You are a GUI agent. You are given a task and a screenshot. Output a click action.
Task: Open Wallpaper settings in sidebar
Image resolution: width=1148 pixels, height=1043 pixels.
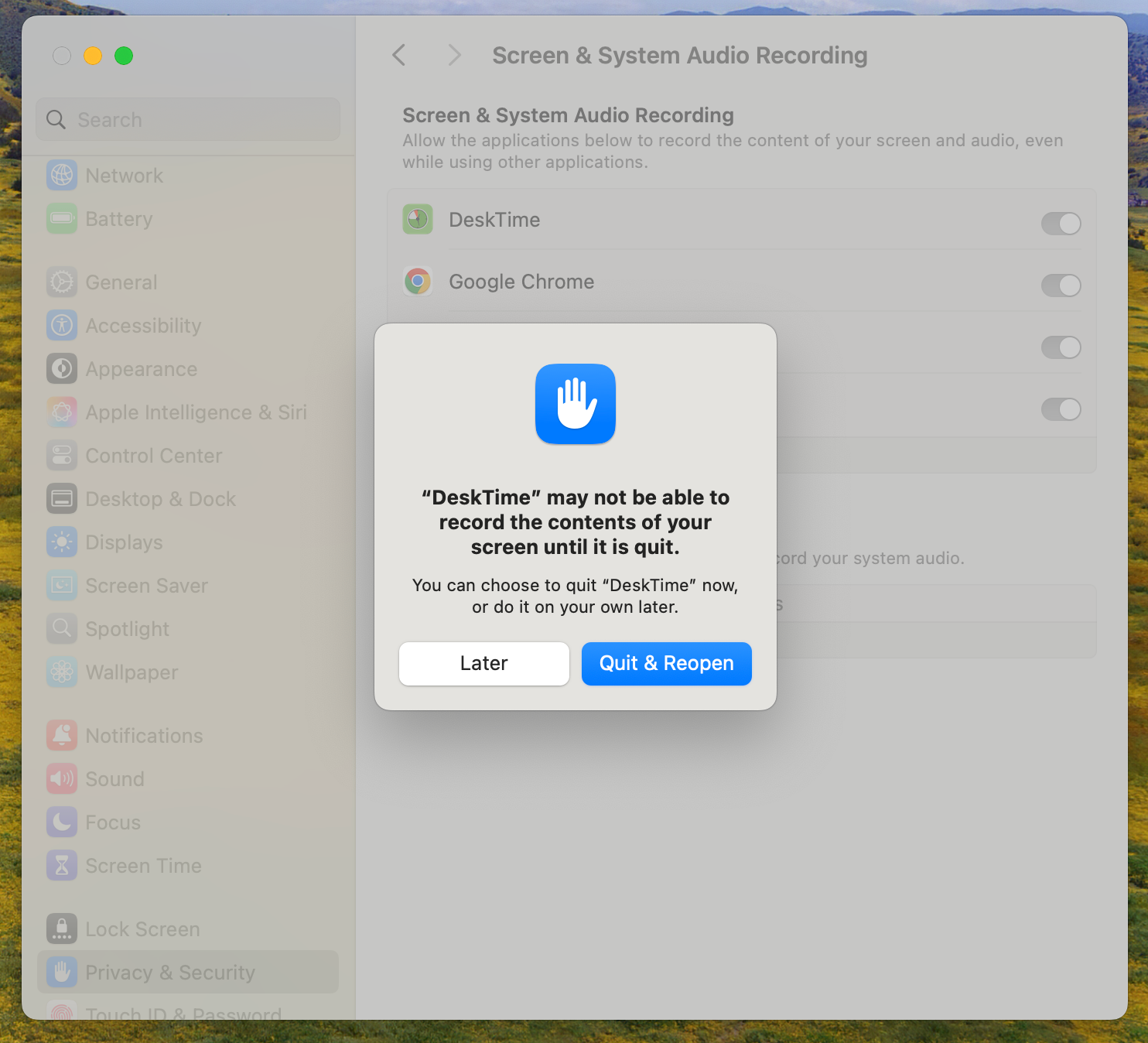point(132,672)
